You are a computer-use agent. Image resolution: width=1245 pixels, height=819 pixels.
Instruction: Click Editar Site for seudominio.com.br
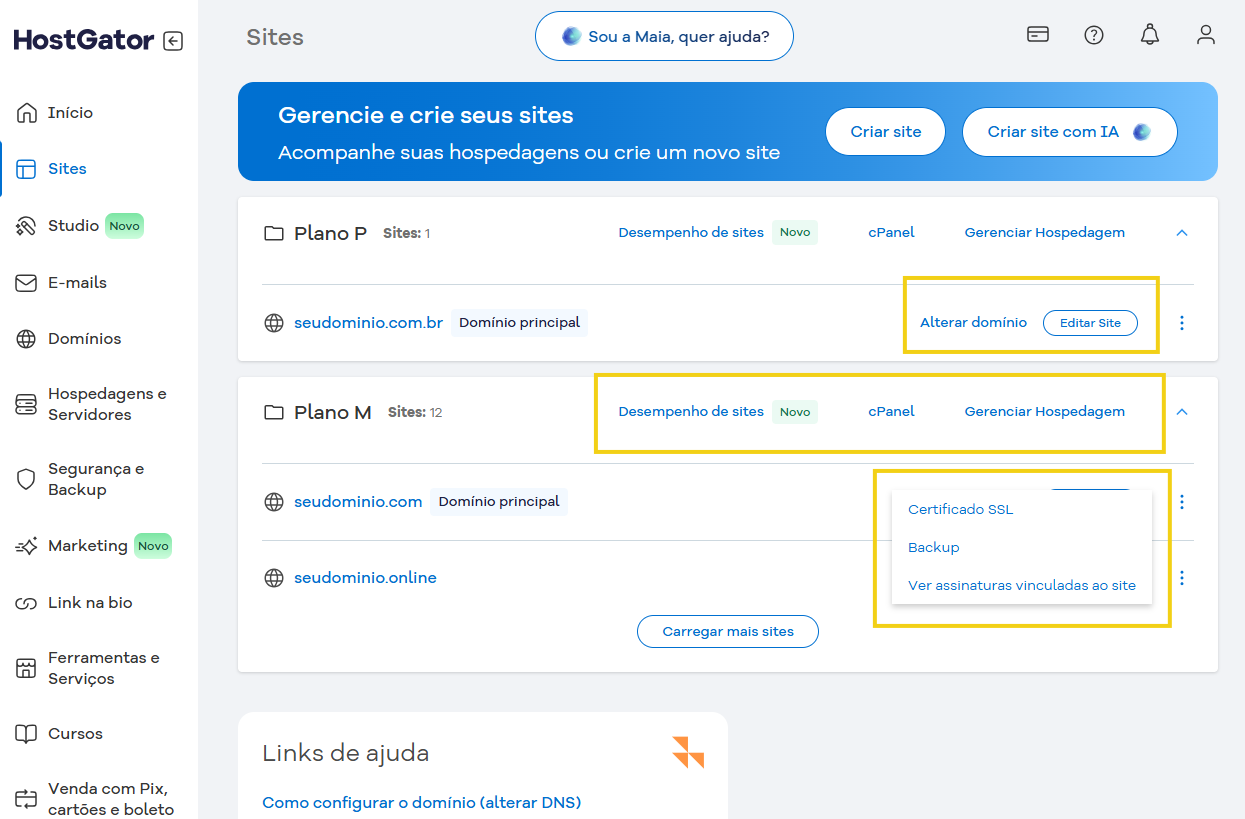pos(1090,323)
